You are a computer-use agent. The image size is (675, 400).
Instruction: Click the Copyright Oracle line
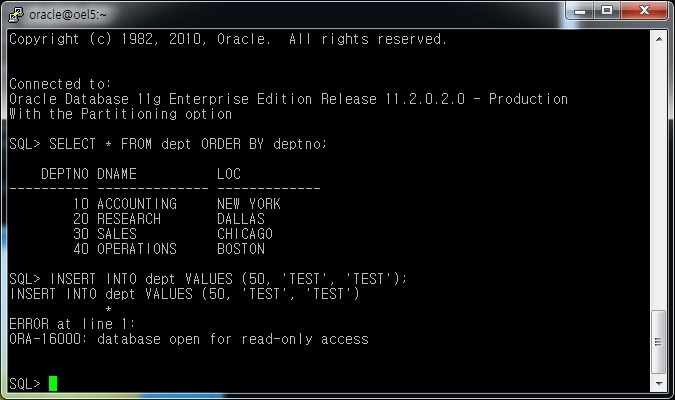(x=228, y=39)
